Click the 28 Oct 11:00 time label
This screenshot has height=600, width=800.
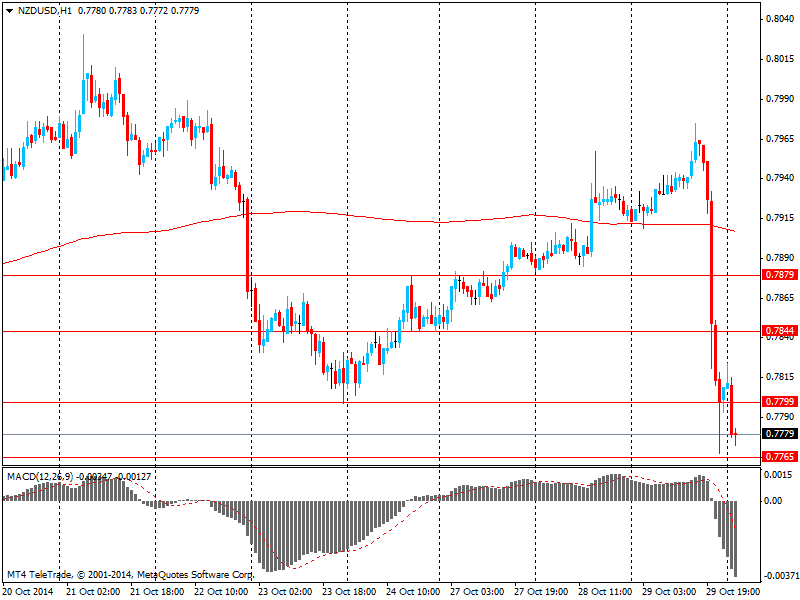606,592
